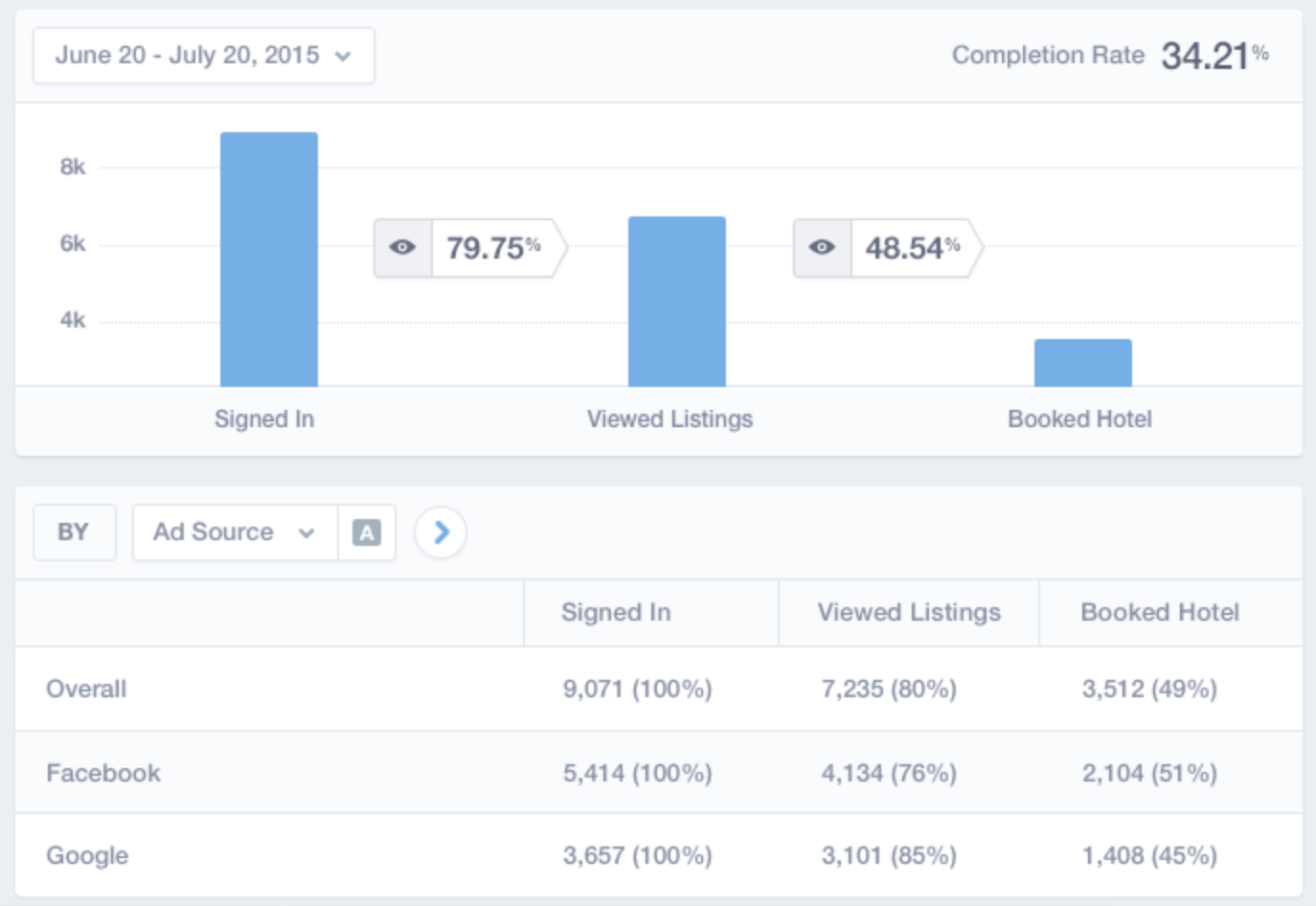1316x906 pixels.
Task: Click the 4,134 (76%) cell
Action: 889,773
